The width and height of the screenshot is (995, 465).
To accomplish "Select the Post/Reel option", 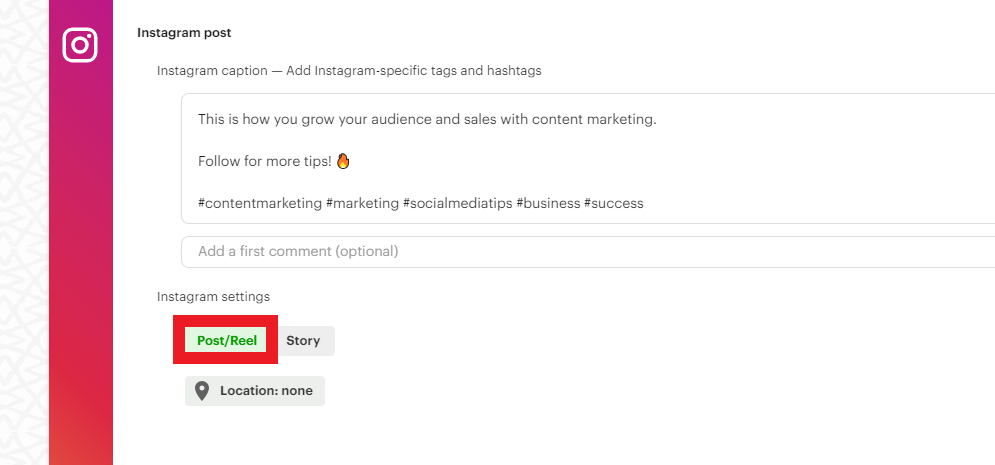I will point(227,341).
